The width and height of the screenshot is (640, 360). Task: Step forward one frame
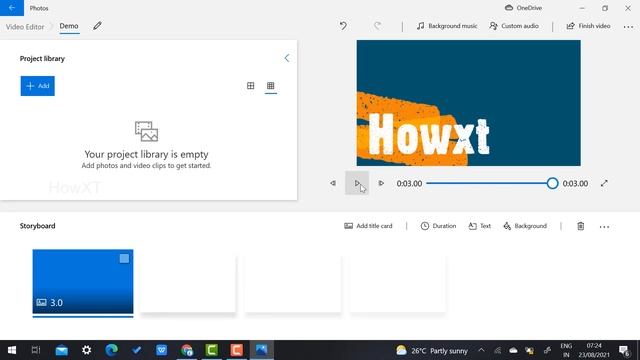click(x=381, y=183)
